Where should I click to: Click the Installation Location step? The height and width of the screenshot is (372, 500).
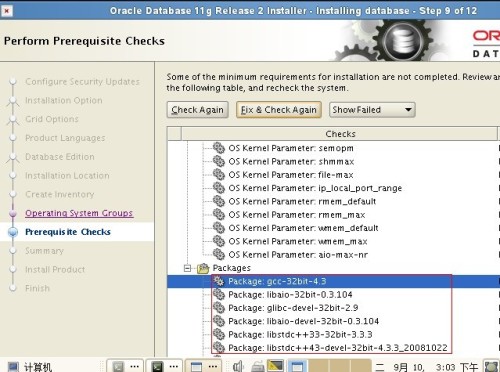click(67, 176)
